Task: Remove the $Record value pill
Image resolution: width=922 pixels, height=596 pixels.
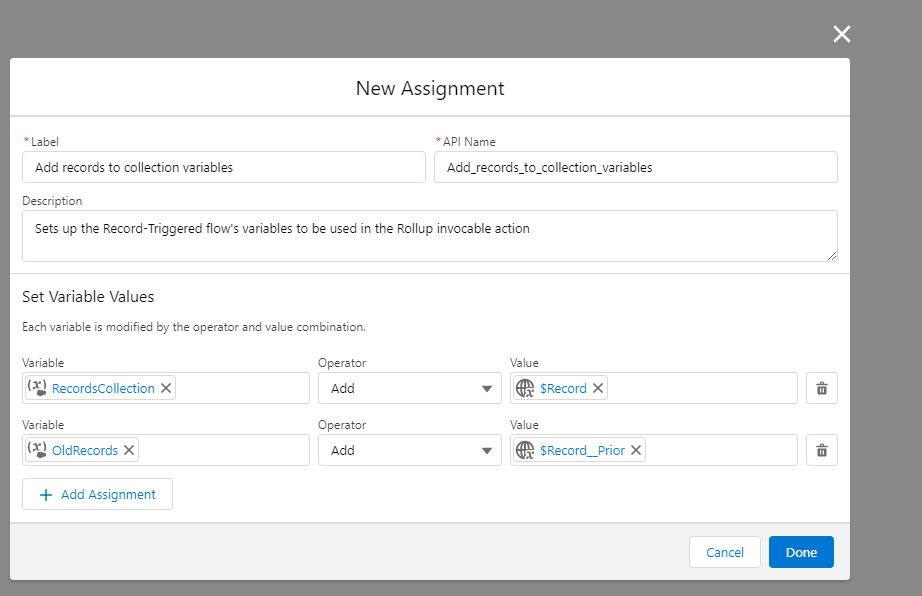Action: pos(597,388)
